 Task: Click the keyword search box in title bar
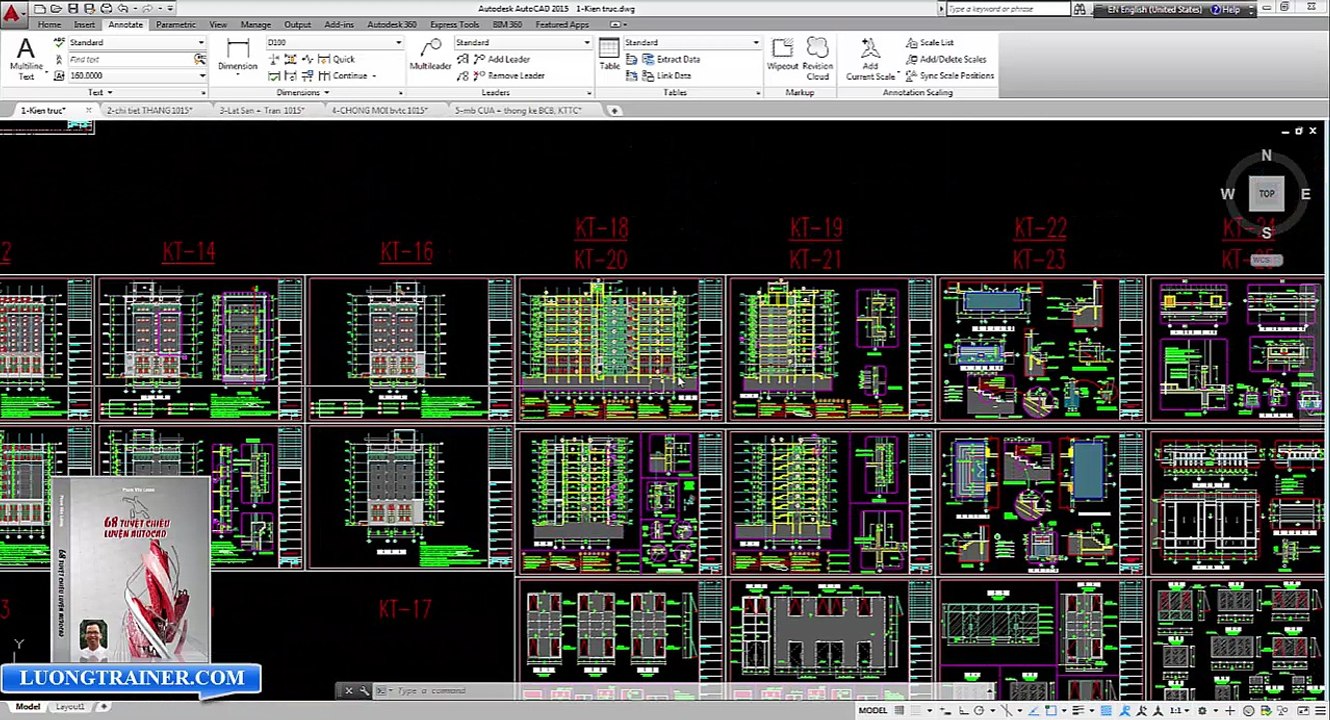point(1008,9)
